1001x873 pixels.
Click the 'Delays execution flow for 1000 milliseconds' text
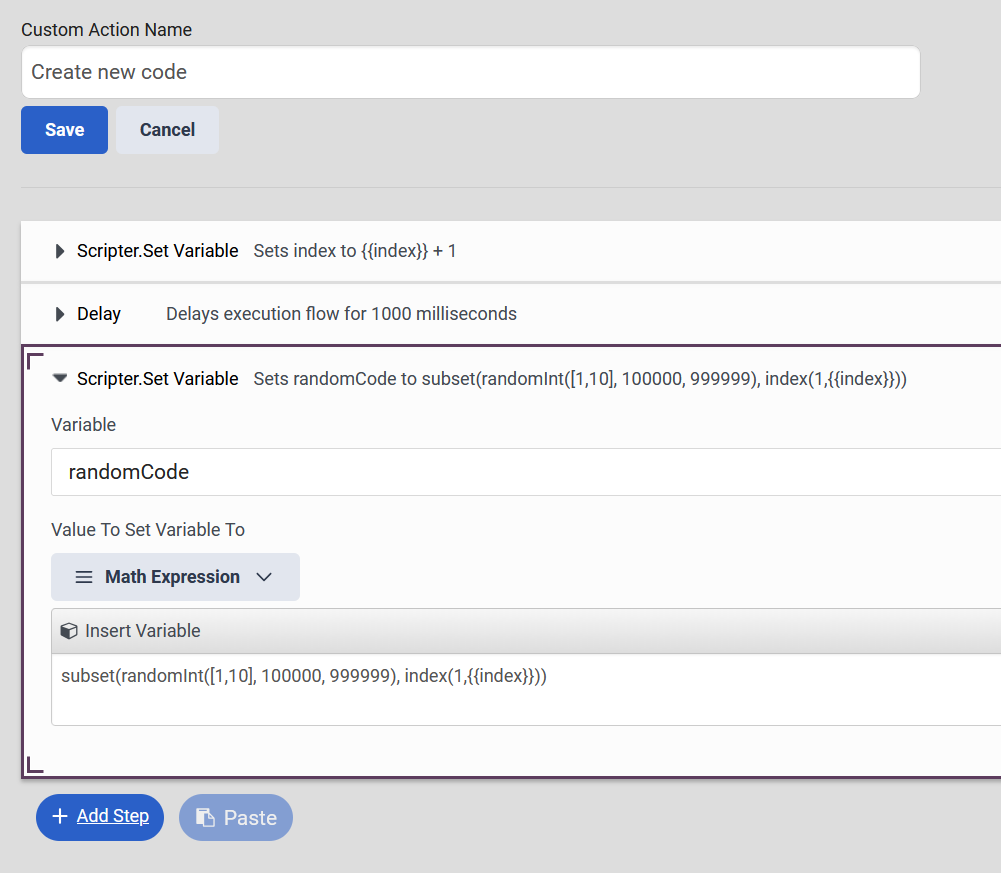click(x=341, y=314)
